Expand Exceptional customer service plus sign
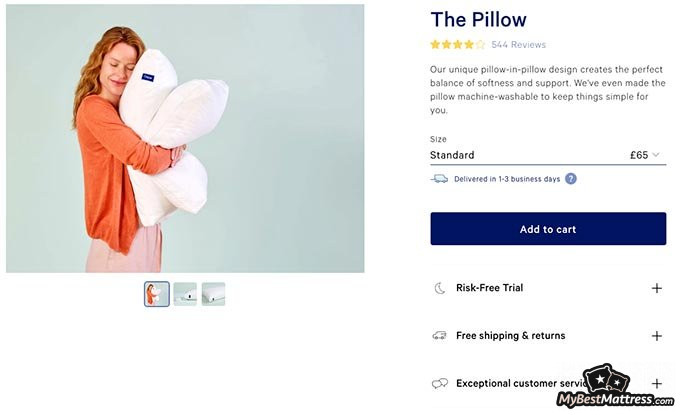This screenshot has height=415, width=680. pos(657,383)
